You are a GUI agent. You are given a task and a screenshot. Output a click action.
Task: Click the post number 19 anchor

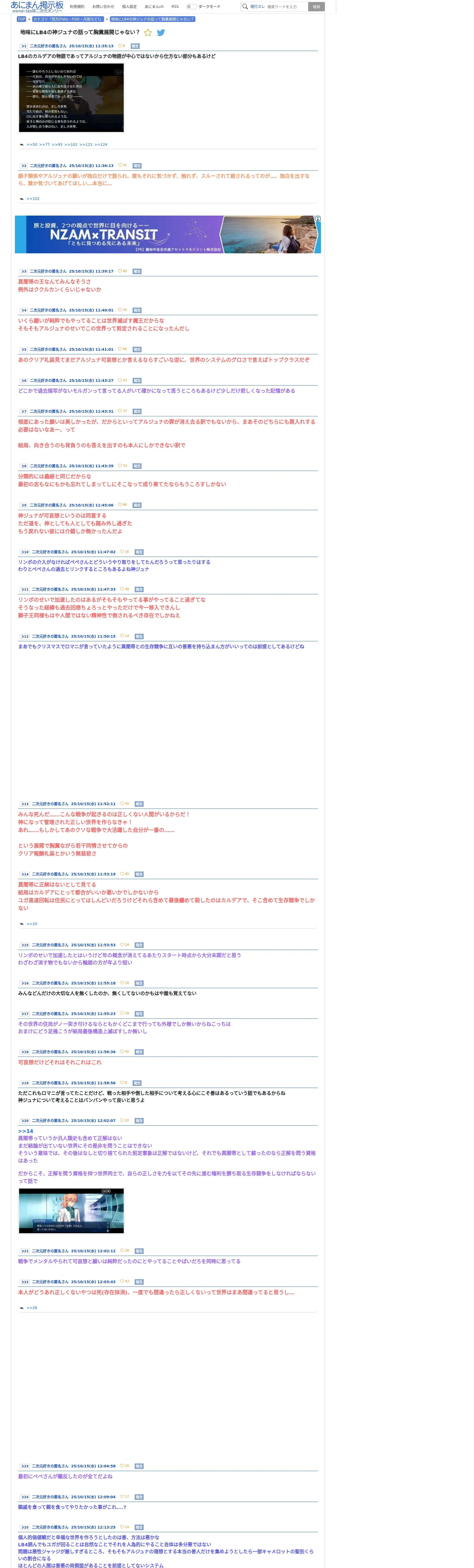pyautogui.click(x=25, y=1083)
